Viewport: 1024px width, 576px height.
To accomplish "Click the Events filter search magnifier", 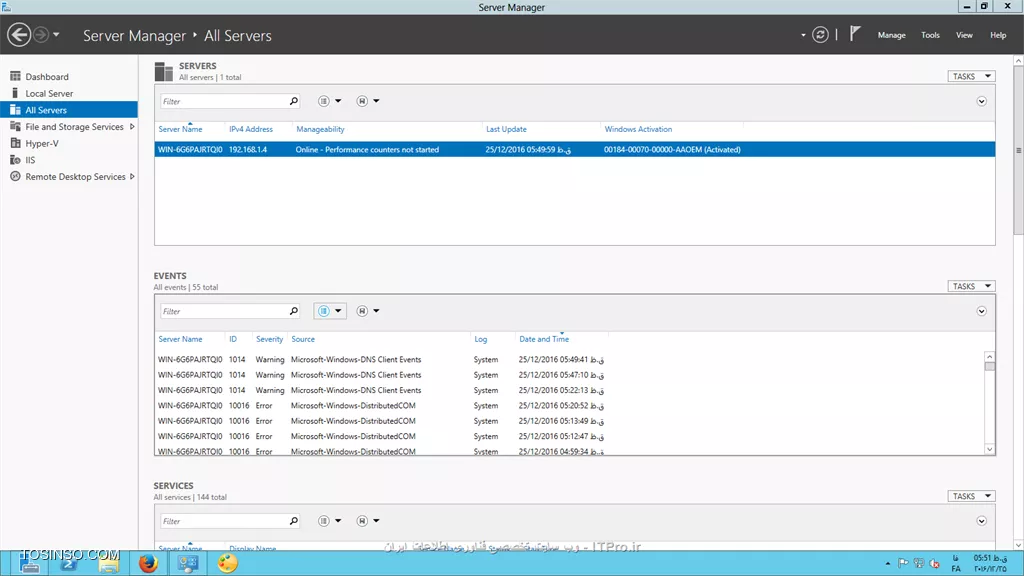I will [x=294, y=312].
